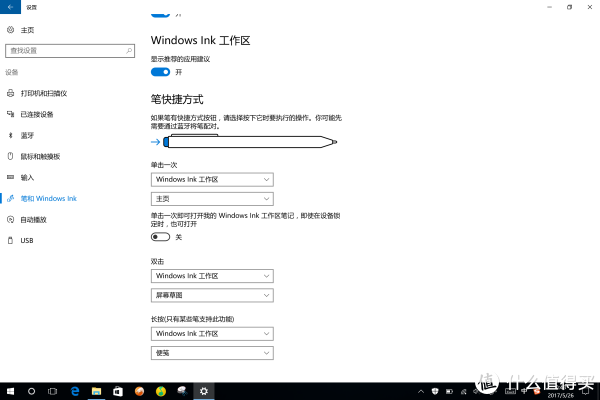Open Task View on the taskbar

coord(52,391)
